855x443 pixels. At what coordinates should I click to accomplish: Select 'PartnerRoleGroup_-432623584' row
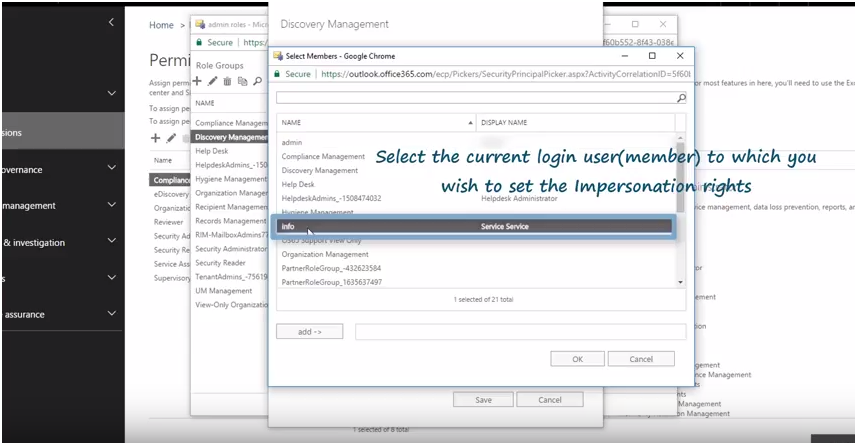476,268
